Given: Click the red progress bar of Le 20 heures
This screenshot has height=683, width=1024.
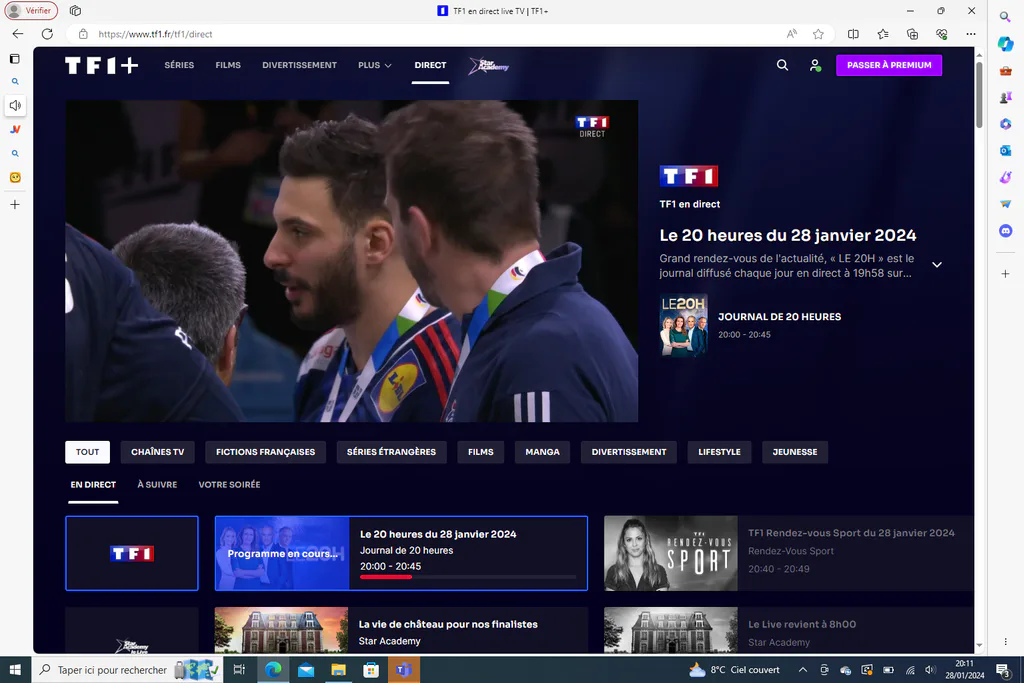Looking at the screenshot, I should click(x=386, y=577).
